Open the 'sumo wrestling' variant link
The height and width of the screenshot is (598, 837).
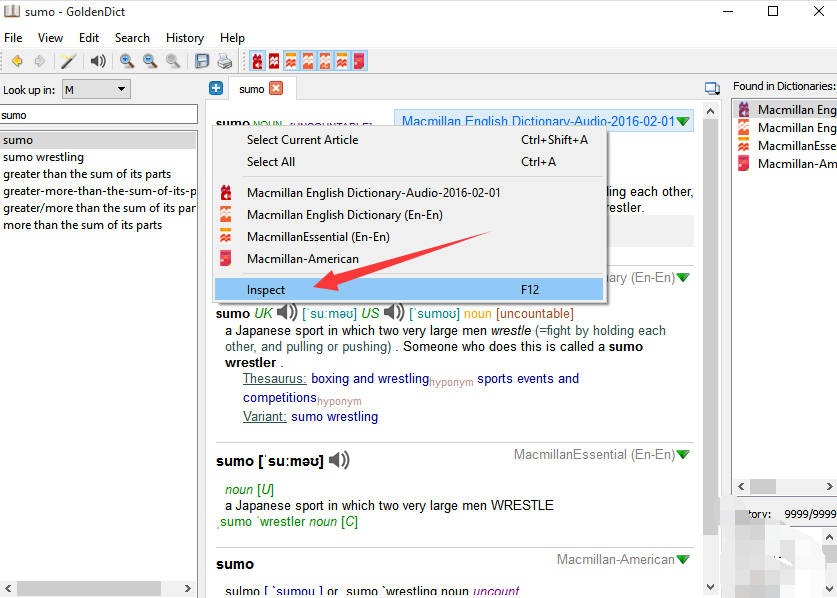pyautogui.click(x=335, y=416)
